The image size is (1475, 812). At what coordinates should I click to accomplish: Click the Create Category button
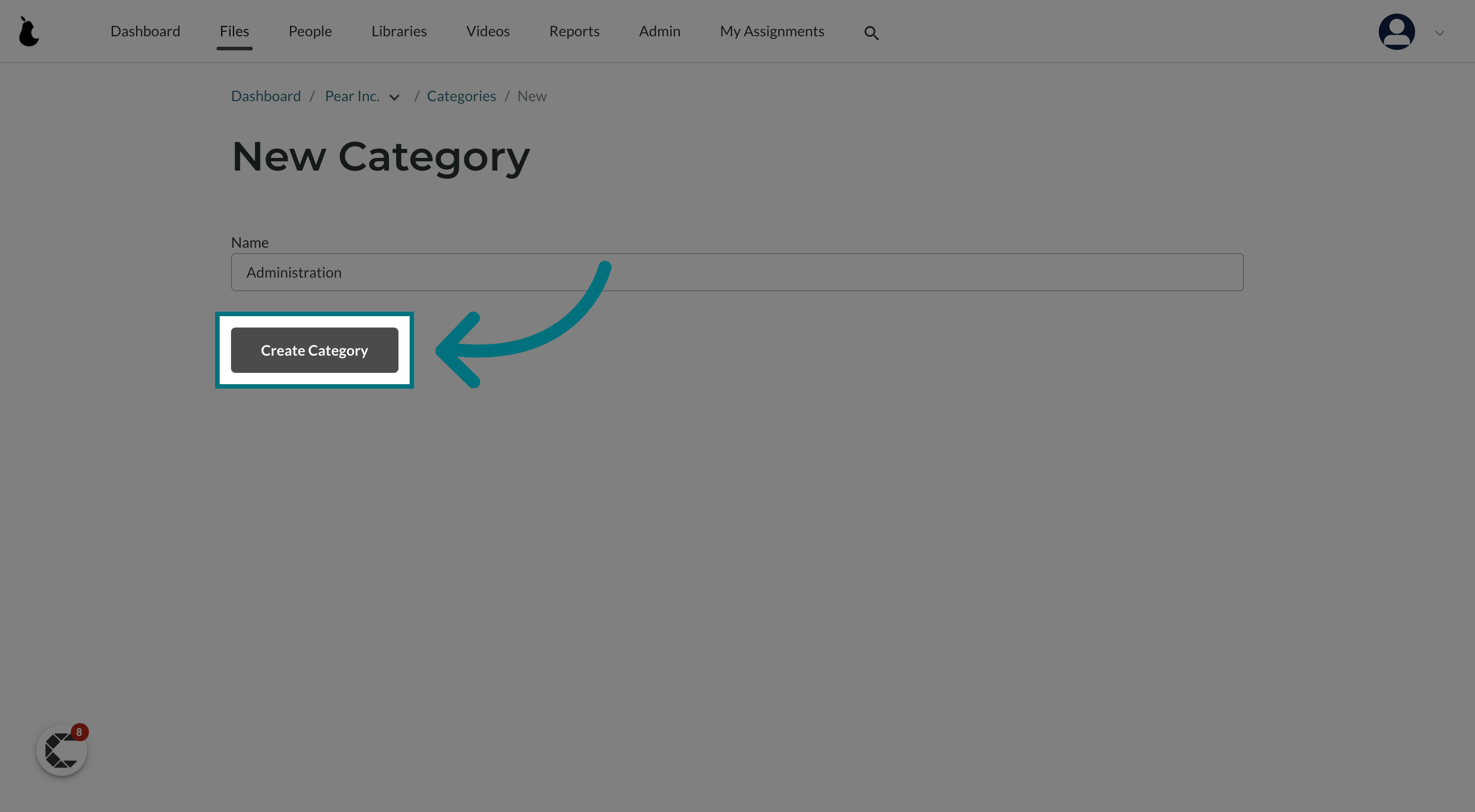coord(314,349)
